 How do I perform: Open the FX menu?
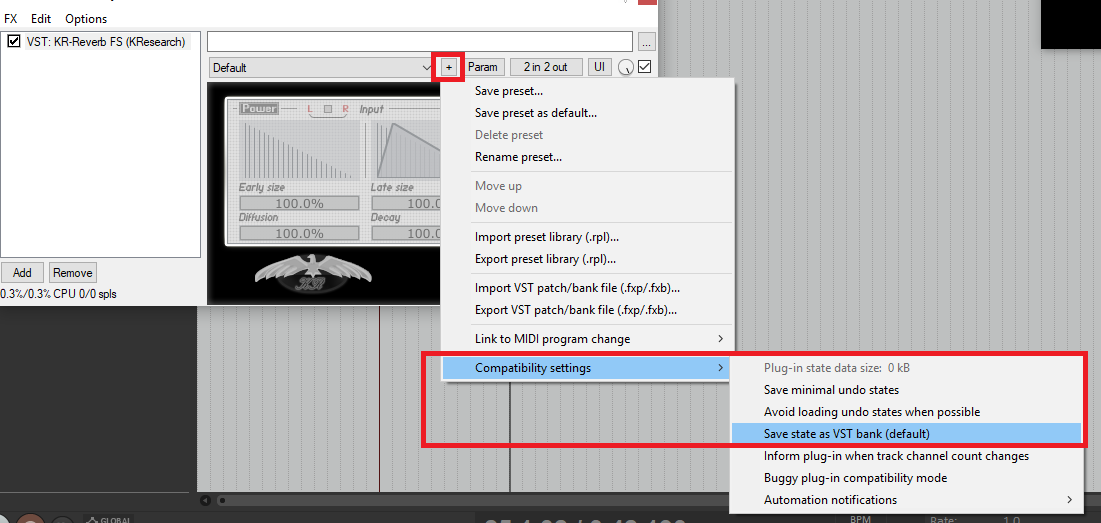(x=11, y=19)
